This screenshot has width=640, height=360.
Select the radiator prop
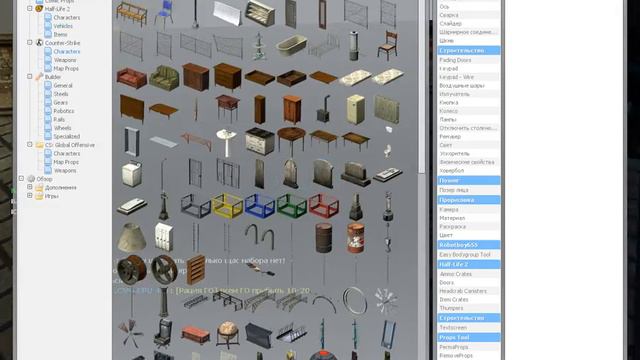pyautogui.click(x=387, y=109)
